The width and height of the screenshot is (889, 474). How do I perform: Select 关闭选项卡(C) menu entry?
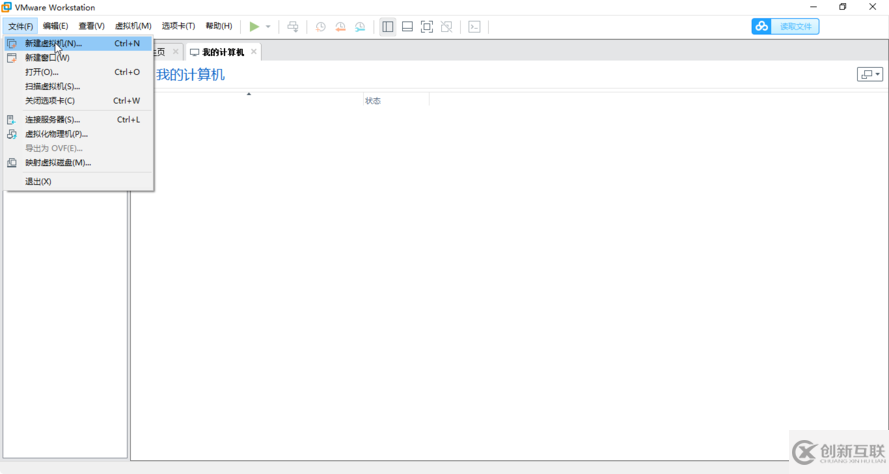78,100
